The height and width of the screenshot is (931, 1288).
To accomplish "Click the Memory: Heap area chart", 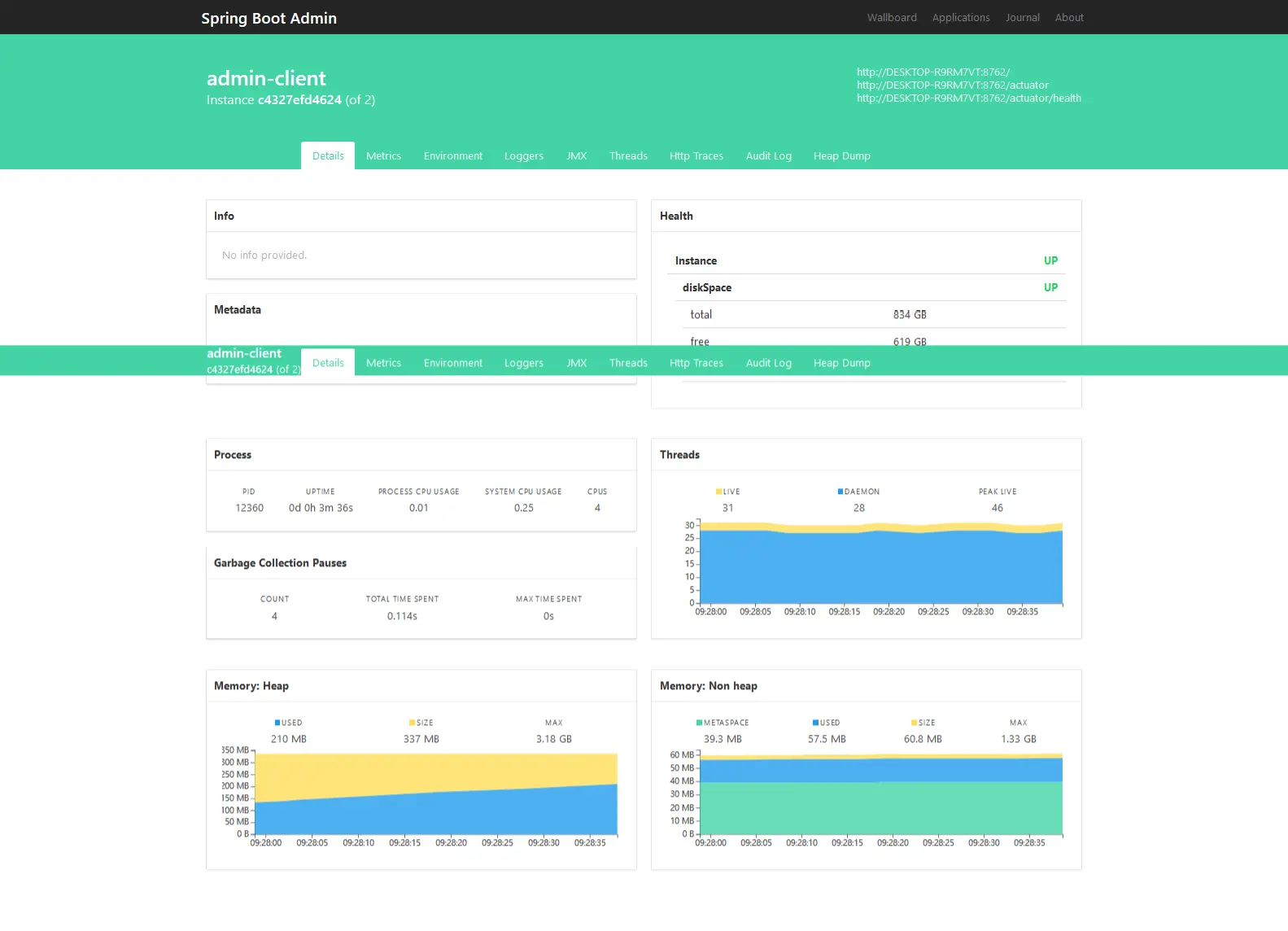I will [436, 793].
